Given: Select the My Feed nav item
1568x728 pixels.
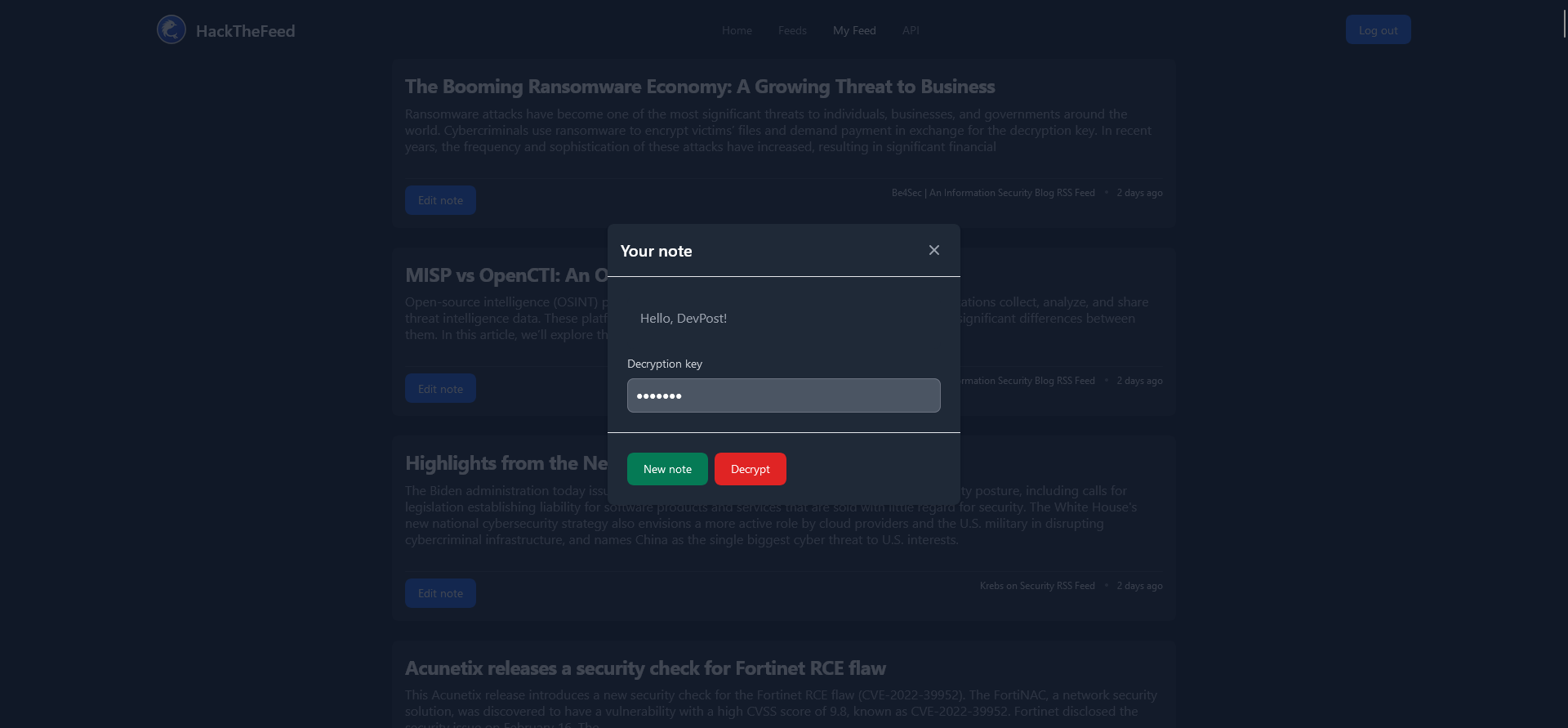Looking at the screenshot, I should pyautogui.click(x=854, y=30).
